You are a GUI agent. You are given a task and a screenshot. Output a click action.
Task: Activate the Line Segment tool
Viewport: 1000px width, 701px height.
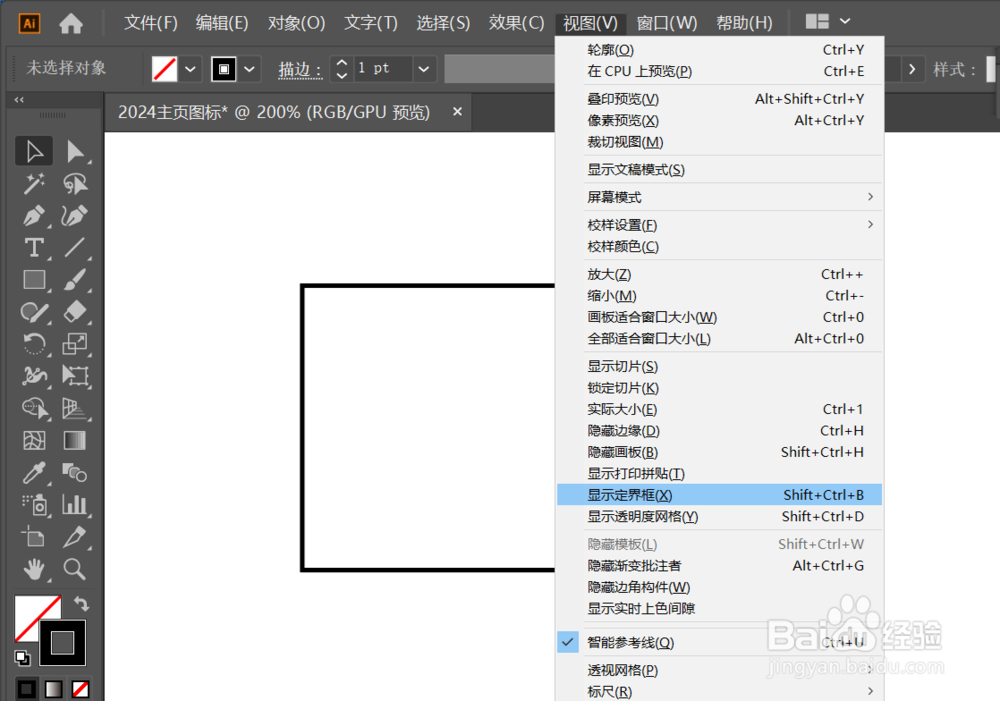click(x=75, y=247)
